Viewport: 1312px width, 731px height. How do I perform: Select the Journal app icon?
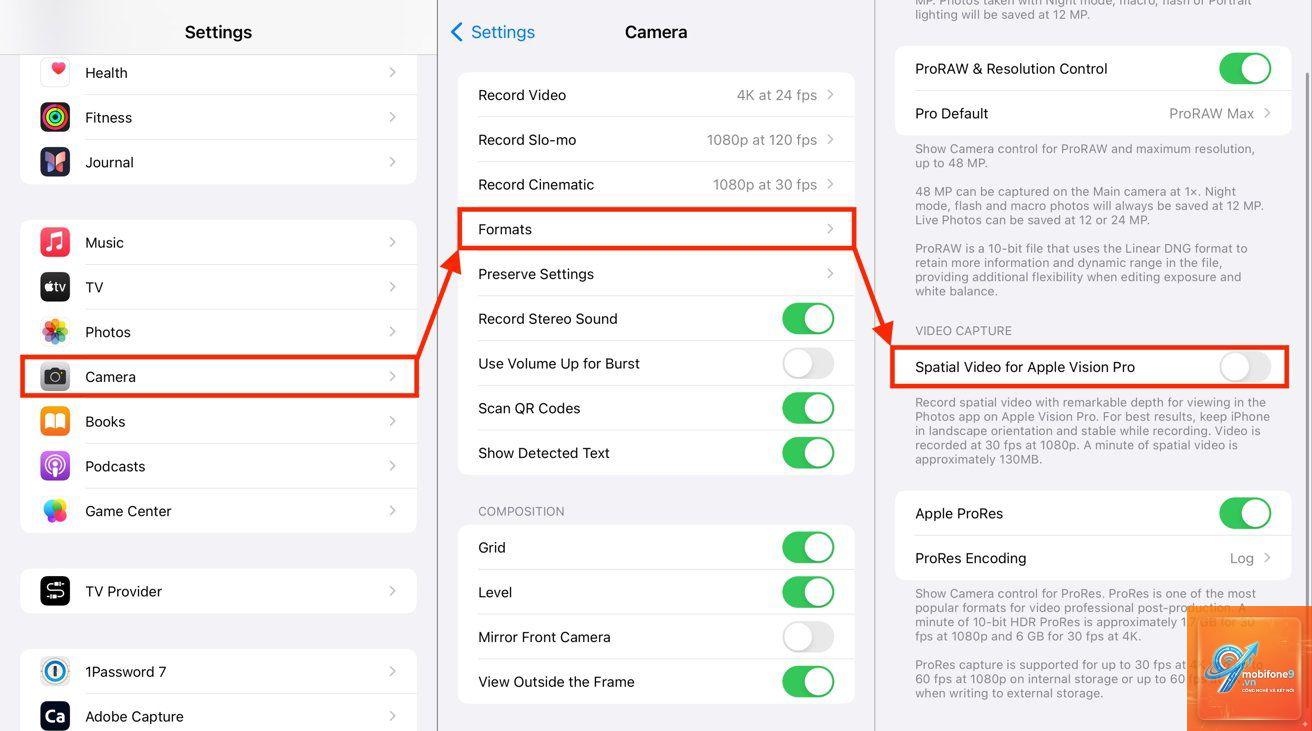pyautogui.click(x=55, y=162)
